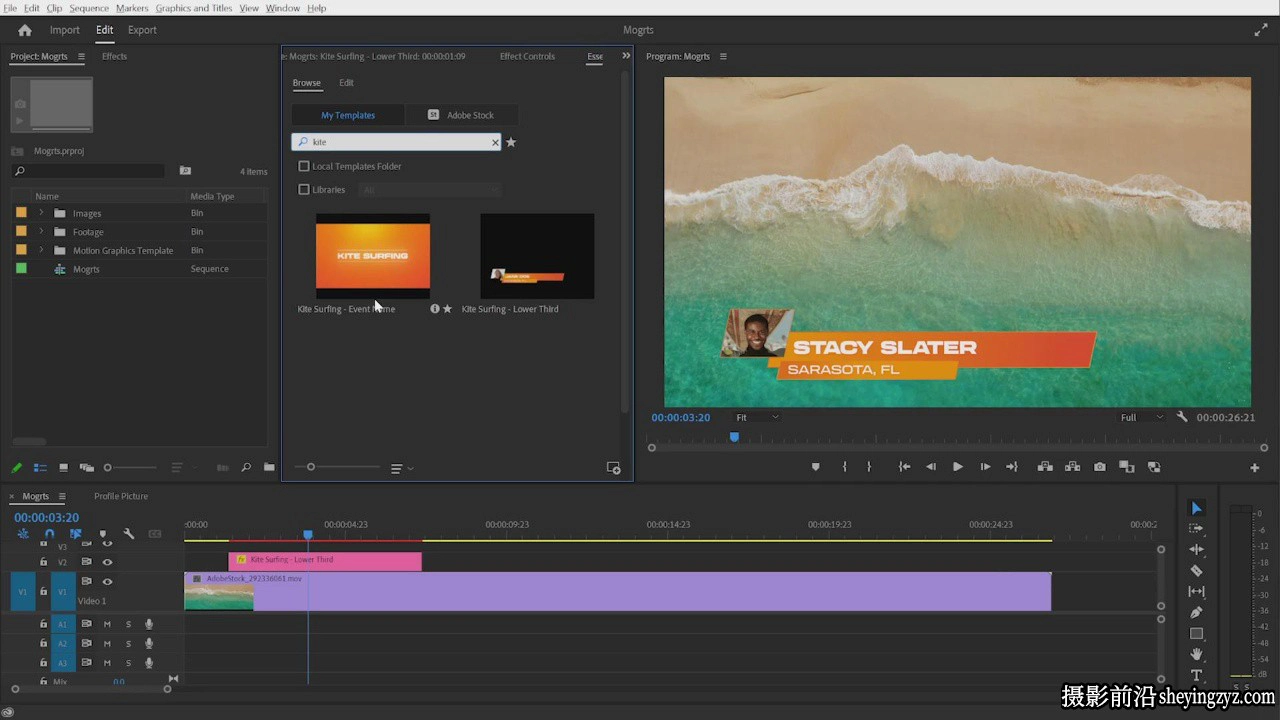This screenshot has height=720, width=1280.
Task: Switch to the Effect Controls tab
Action: (x=527, y=56)
